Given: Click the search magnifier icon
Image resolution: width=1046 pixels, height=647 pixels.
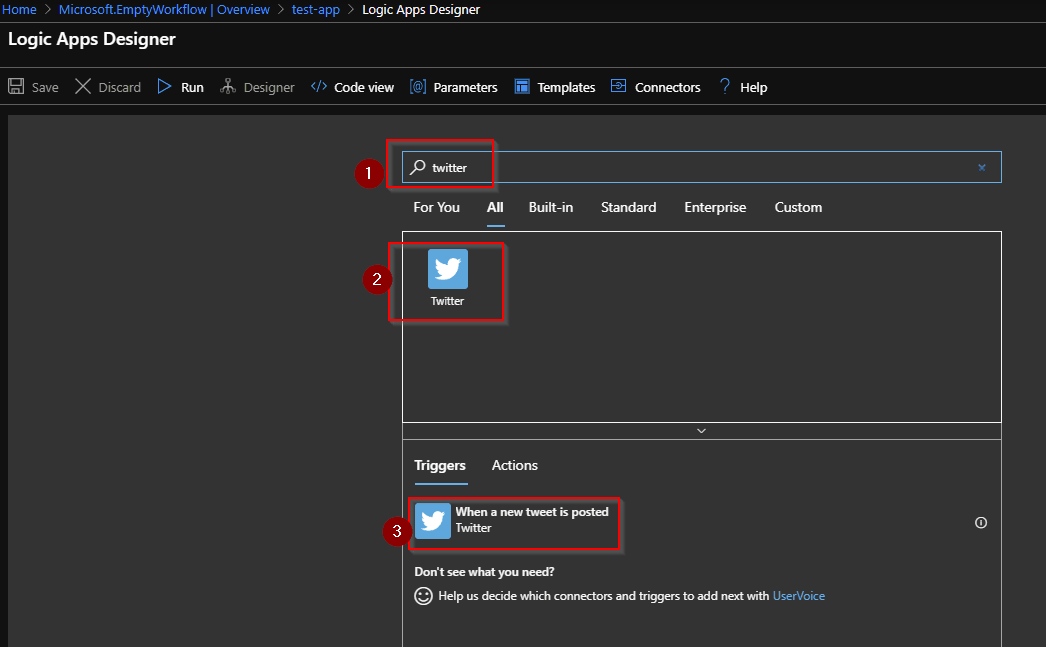Looking at the screenshot, I should 418,167.
